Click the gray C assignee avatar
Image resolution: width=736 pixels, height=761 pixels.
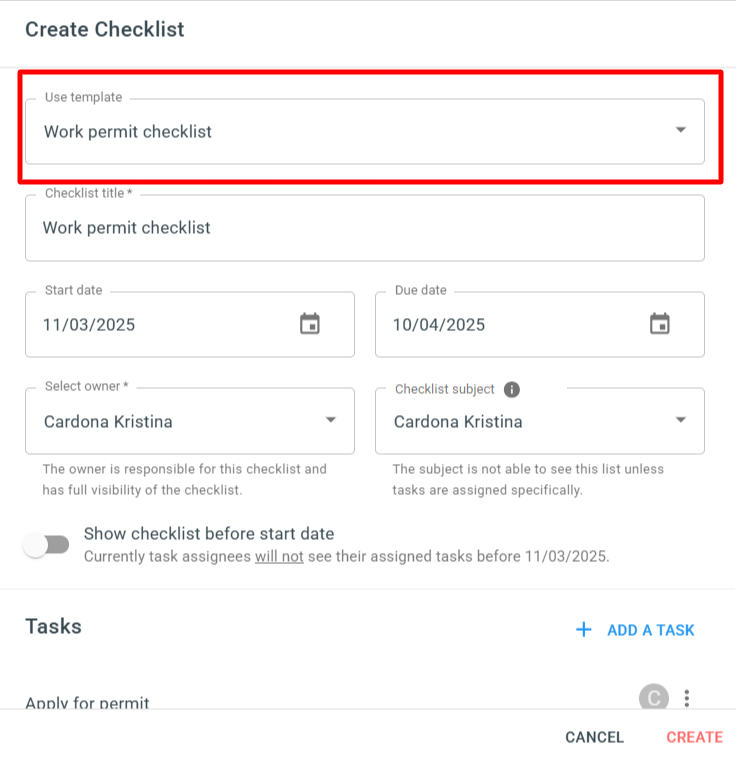[654, 697]
